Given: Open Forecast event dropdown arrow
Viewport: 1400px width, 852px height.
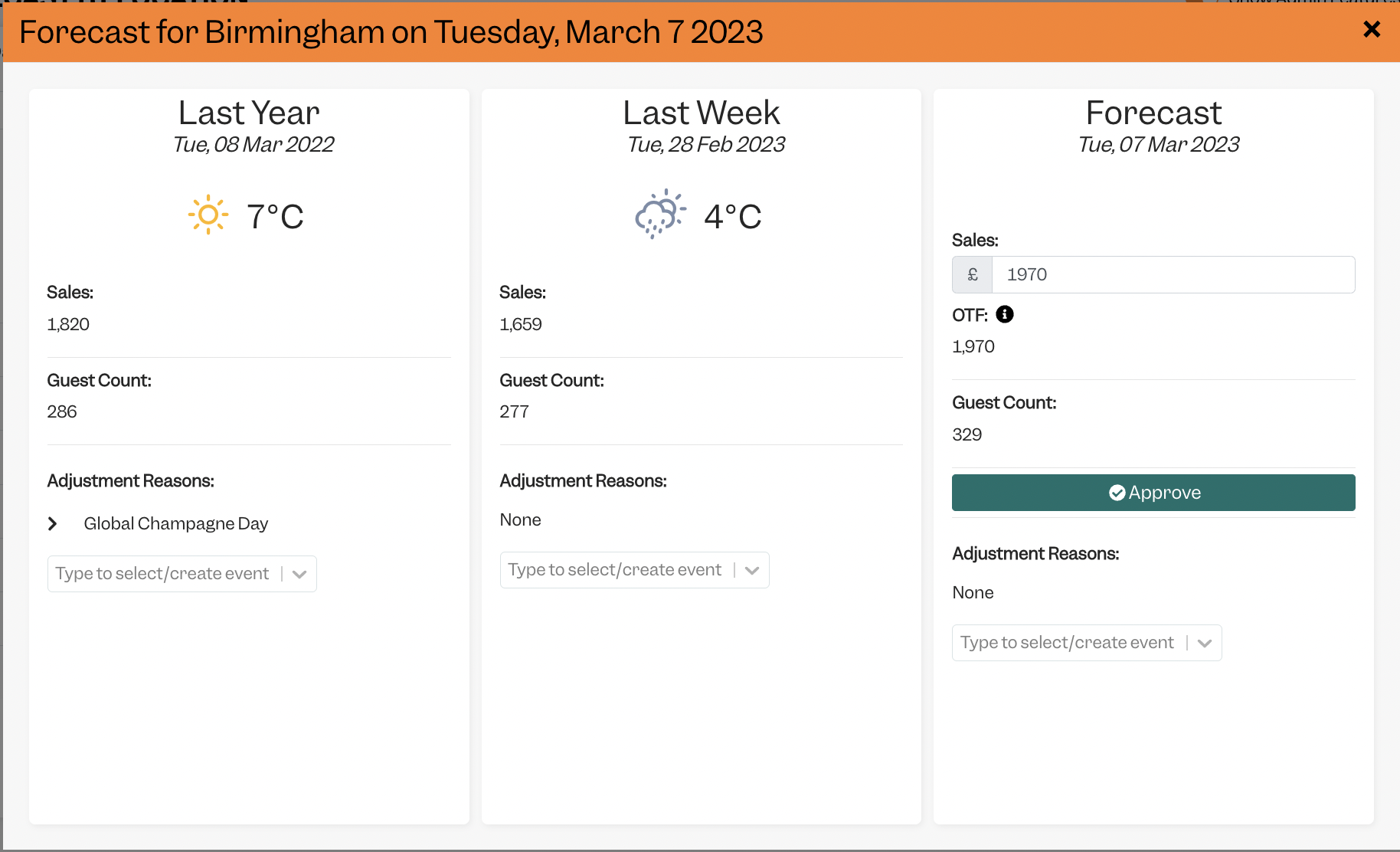Looking at the screenshot, I should point(1205,643).
